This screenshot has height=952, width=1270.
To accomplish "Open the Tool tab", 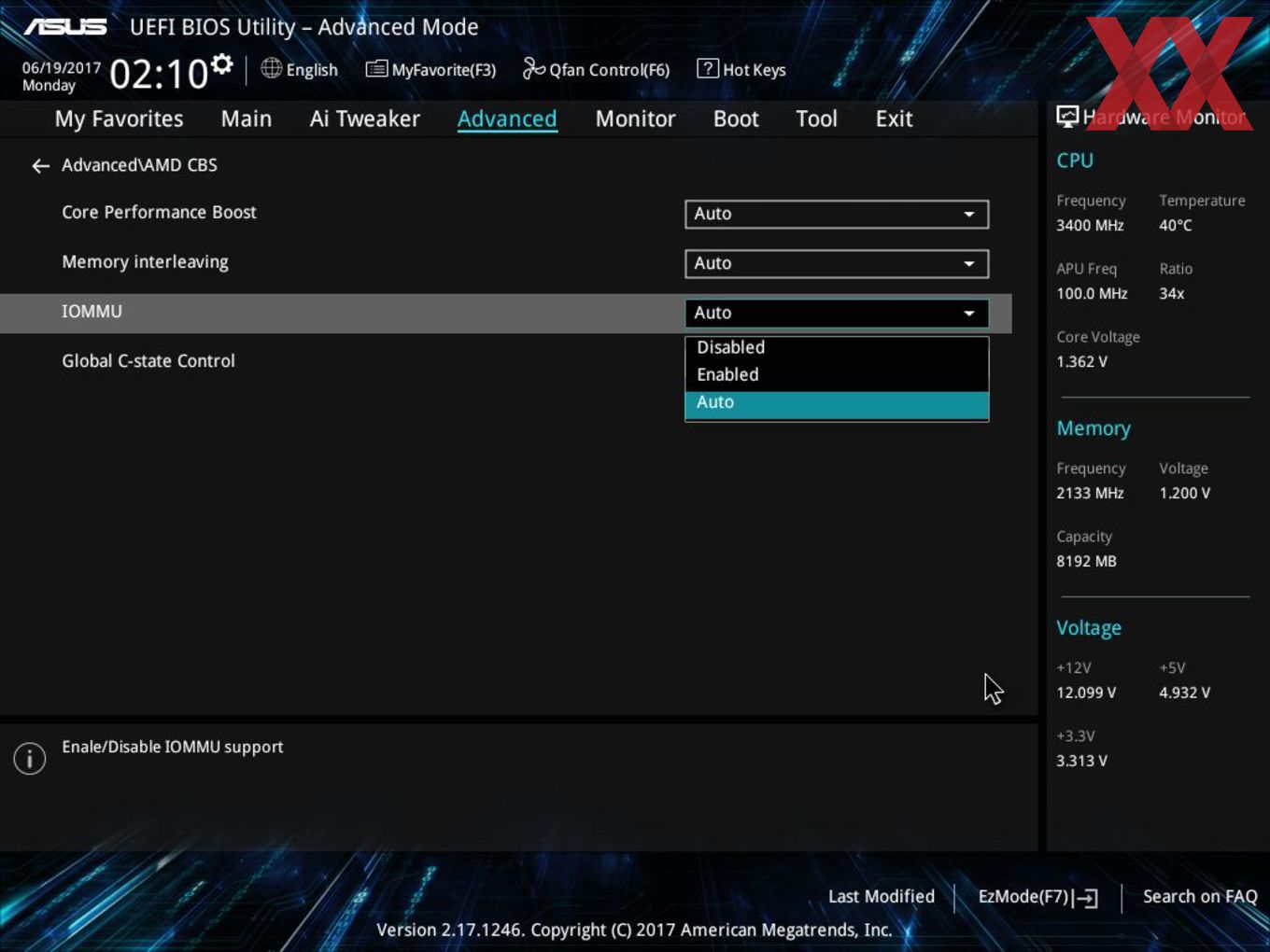I will [816, 119].
